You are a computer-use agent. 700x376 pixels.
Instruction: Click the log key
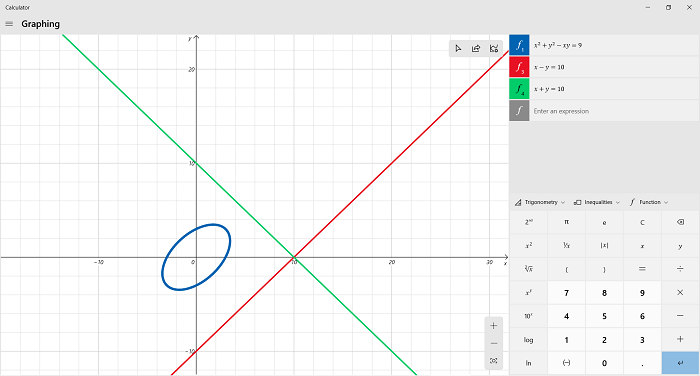click(529, 339)
